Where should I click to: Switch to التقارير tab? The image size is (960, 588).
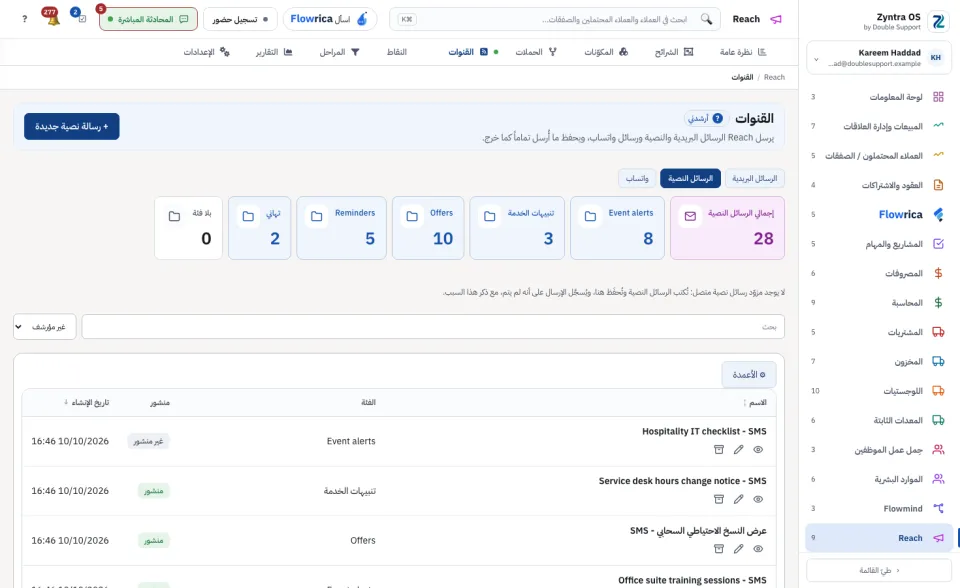[x=274, y=52]
